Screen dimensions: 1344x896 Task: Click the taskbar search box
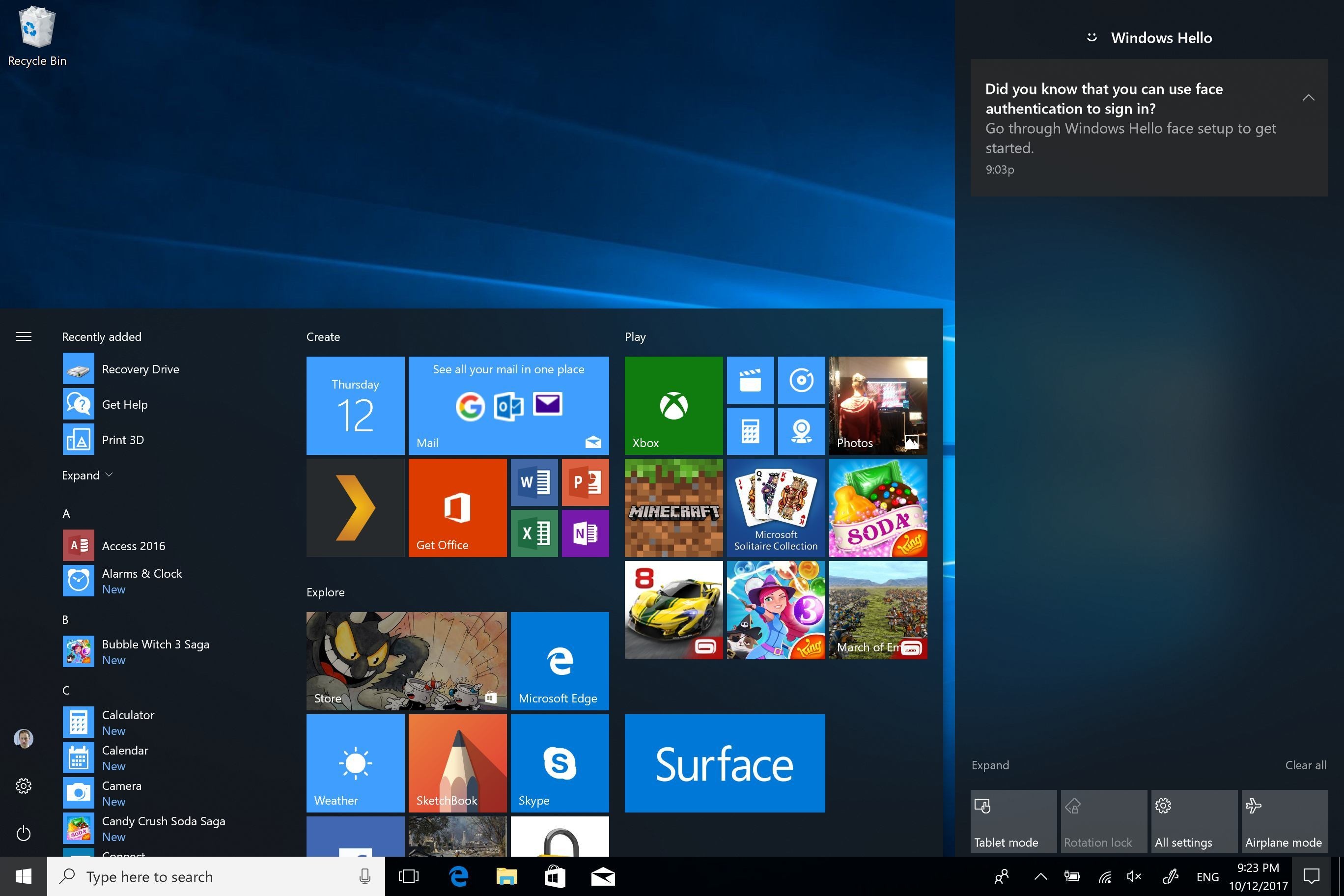(216, 876)
